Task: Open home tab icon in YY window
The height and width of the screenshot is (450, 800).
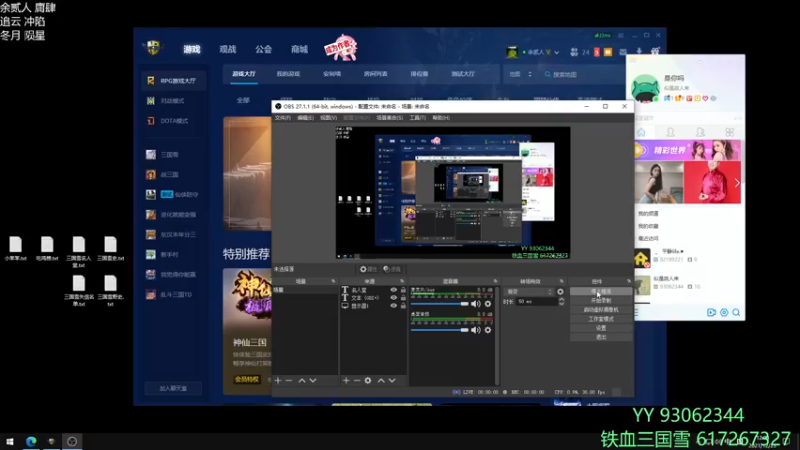Action: click(641, 132)
